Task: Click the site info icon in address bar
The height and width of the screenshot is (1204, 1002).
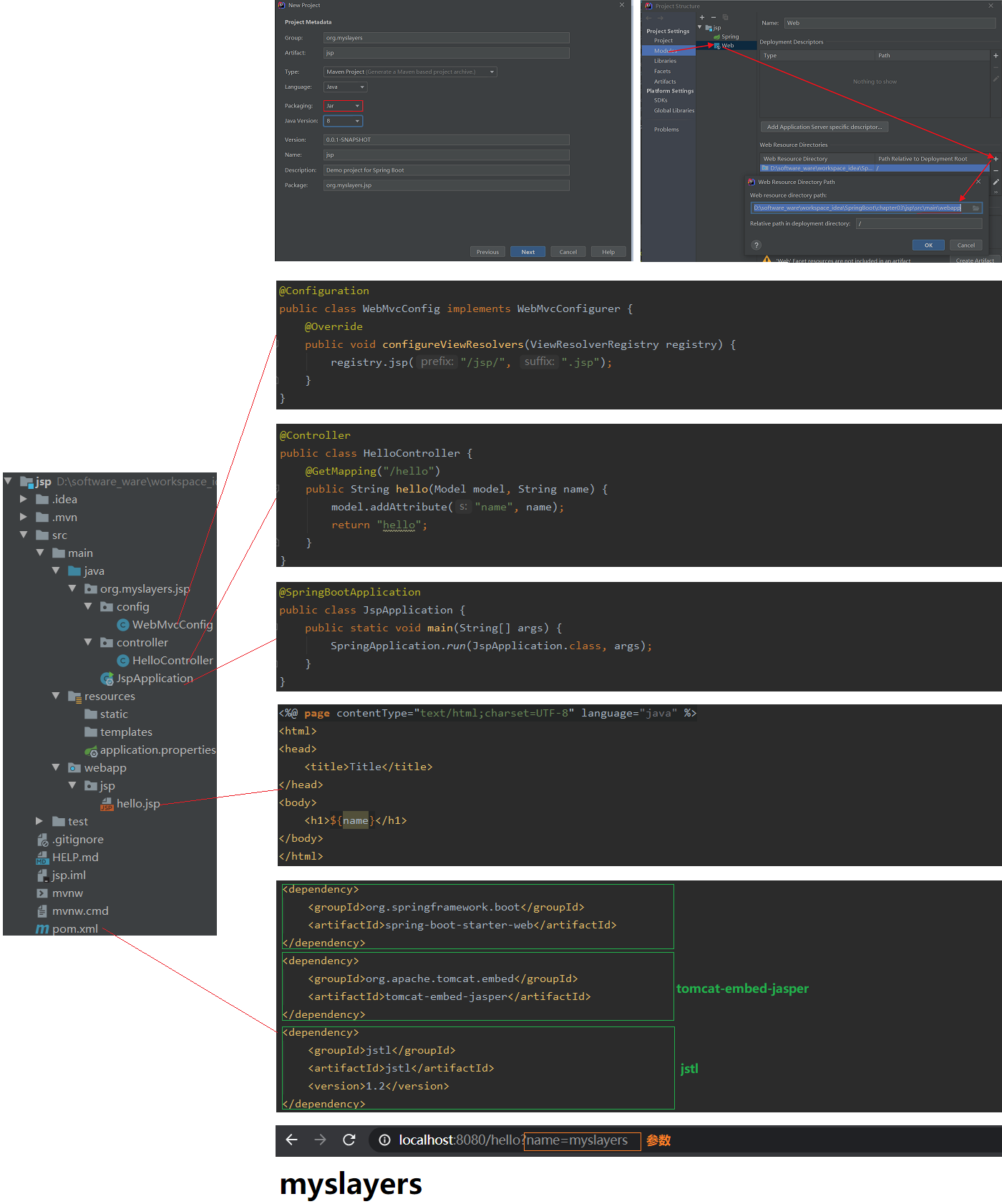Action: [384, 1140]
